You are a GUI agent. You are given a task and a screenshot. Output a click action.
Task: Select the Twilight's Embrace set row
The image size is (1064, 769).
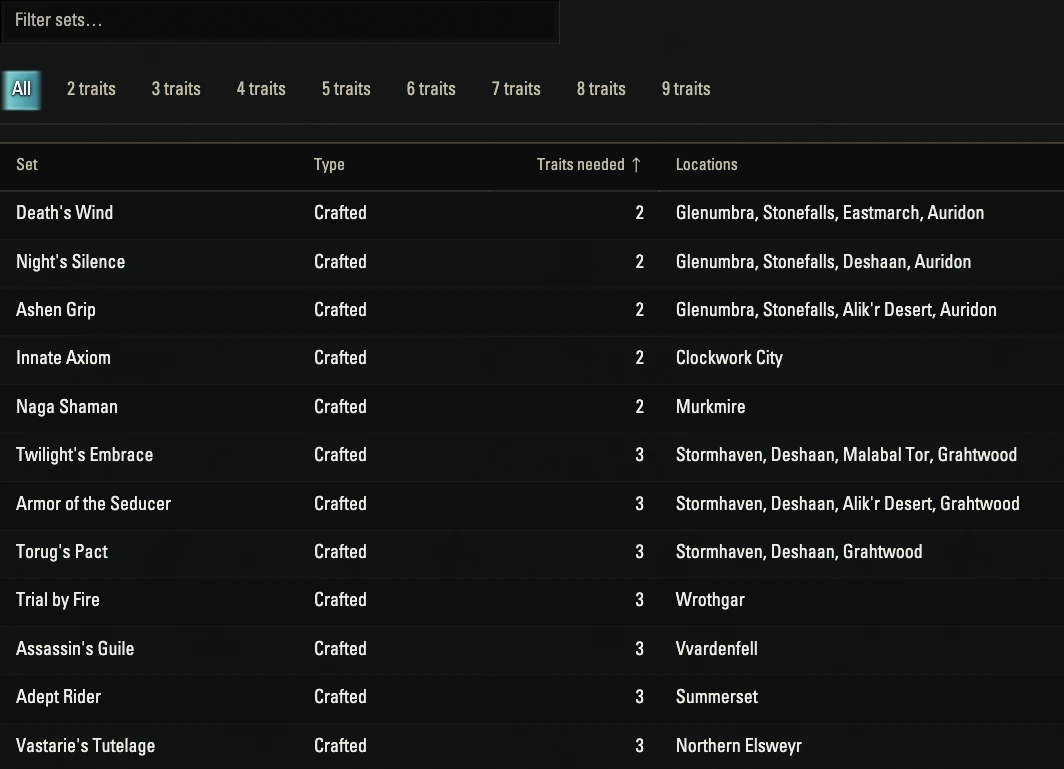coord(532,456)
